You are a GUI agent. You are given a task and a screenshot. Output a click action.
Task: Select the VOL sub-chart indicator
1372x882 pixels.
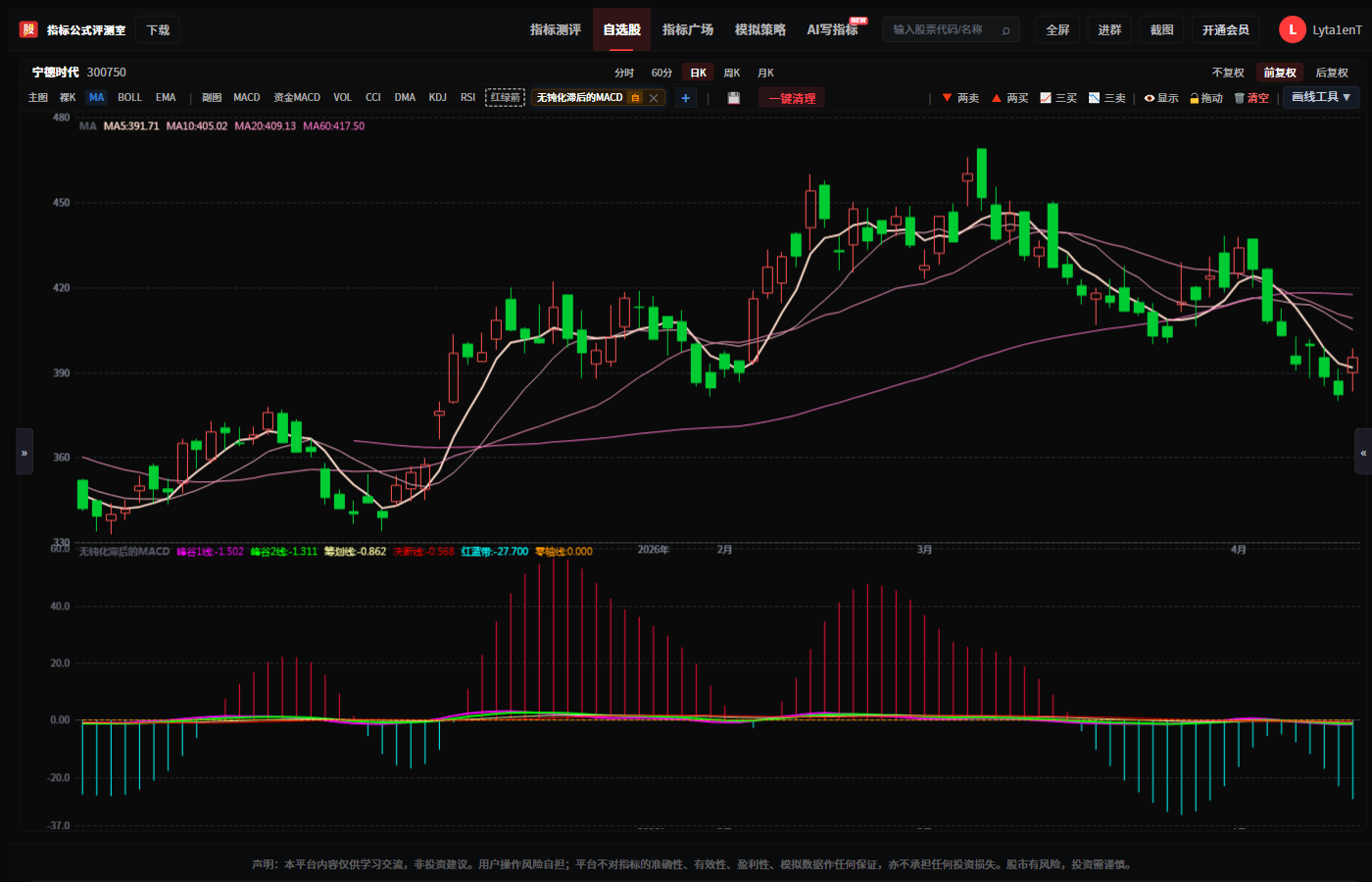[x=342, y=98]
